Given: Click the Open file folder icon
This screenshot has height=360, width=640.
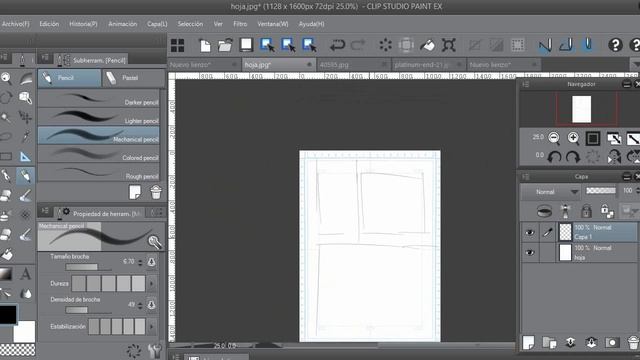Looking at the screenshot, I should pyautogui.click(x=225, y=45).
